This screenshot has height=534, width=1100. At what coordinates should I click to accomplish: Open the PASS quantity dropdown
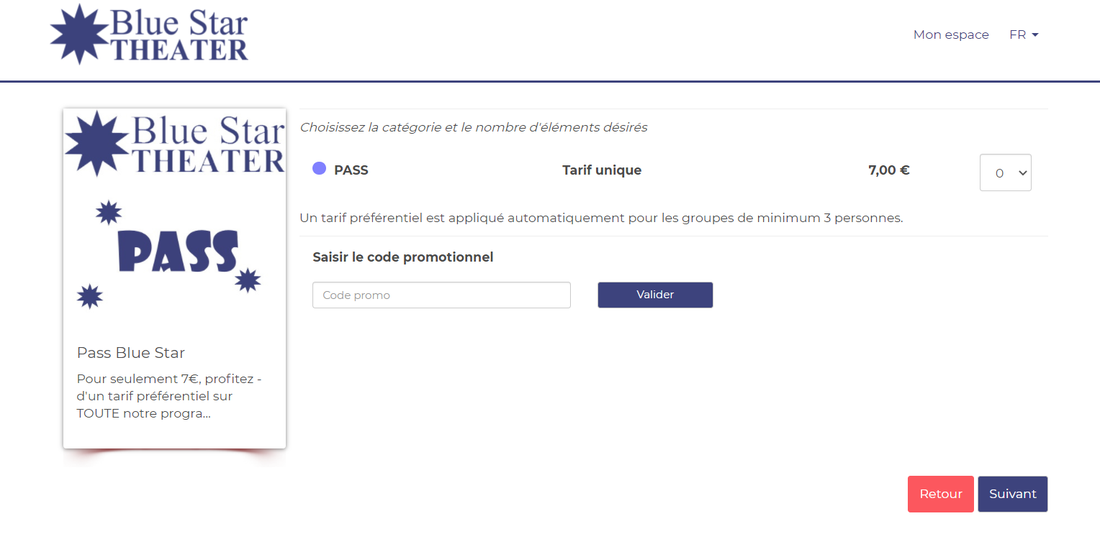tap(1005, 173)
